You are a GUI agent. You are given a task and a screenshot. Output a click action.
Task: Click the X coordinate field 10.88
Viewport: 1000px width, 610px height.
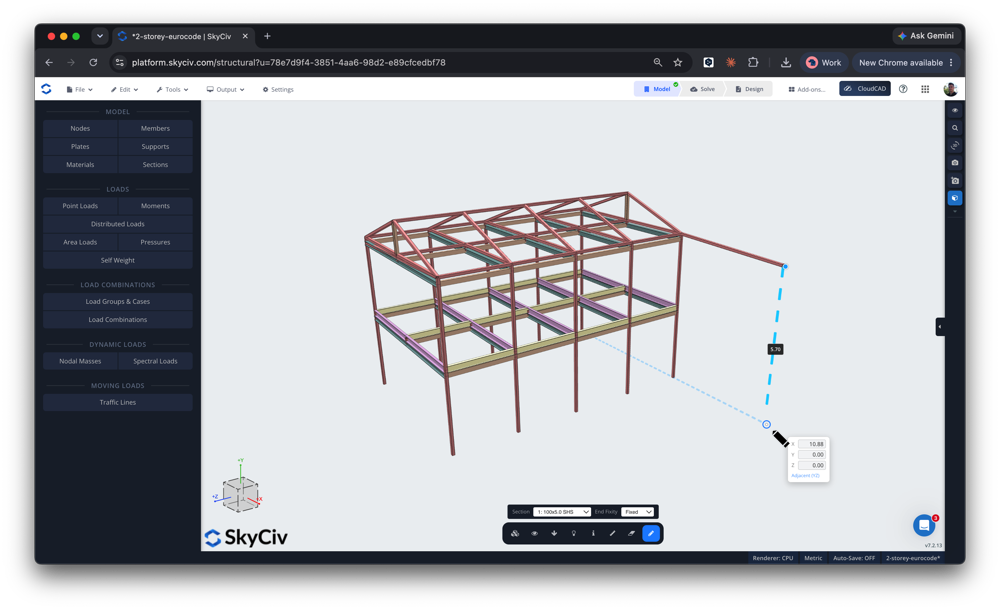(x=812, y=444)
